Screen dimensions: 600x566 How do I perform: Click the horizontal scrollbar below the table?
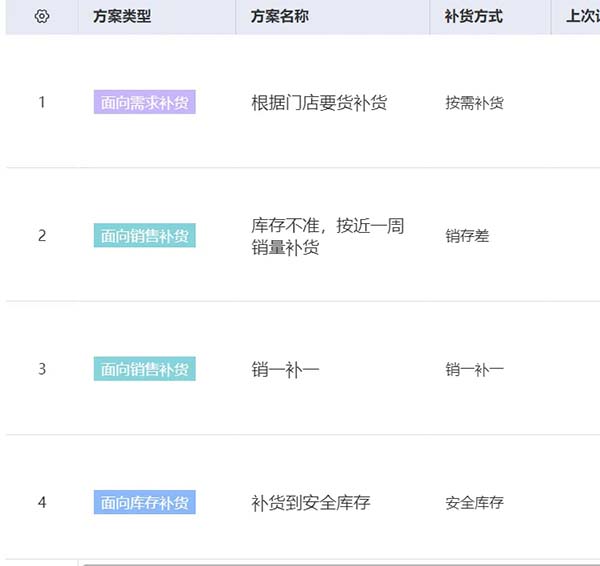[340, 563]
